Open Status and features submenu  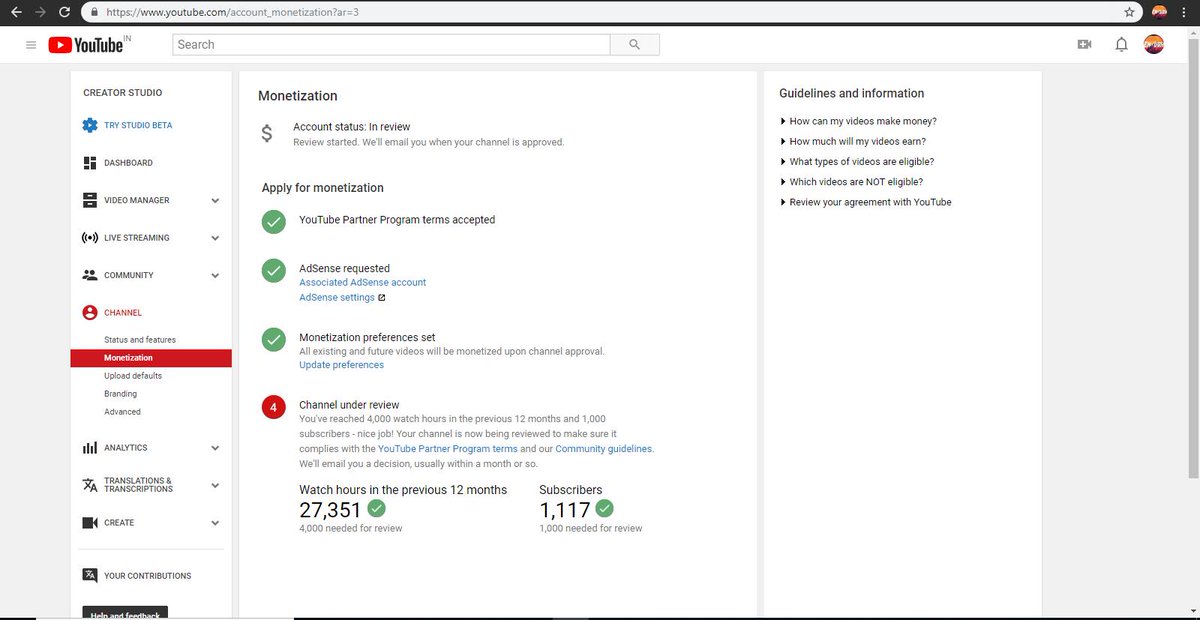(x=140, y=340)
